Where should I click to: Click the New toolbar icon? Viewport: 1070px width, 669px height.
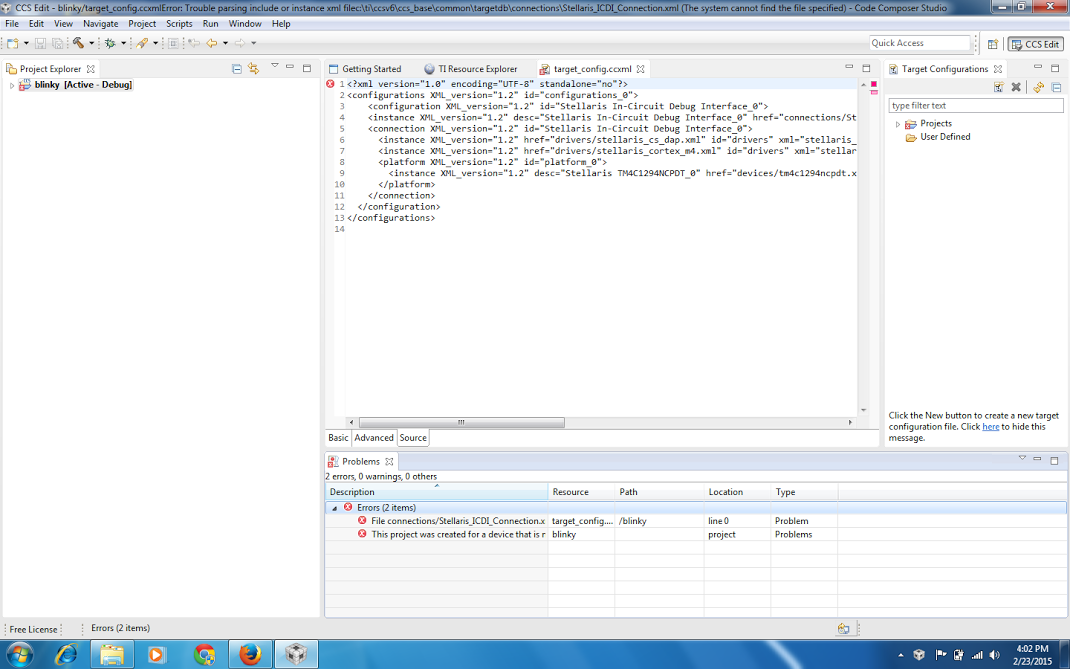pyautogui.click(x=13, y=43)
